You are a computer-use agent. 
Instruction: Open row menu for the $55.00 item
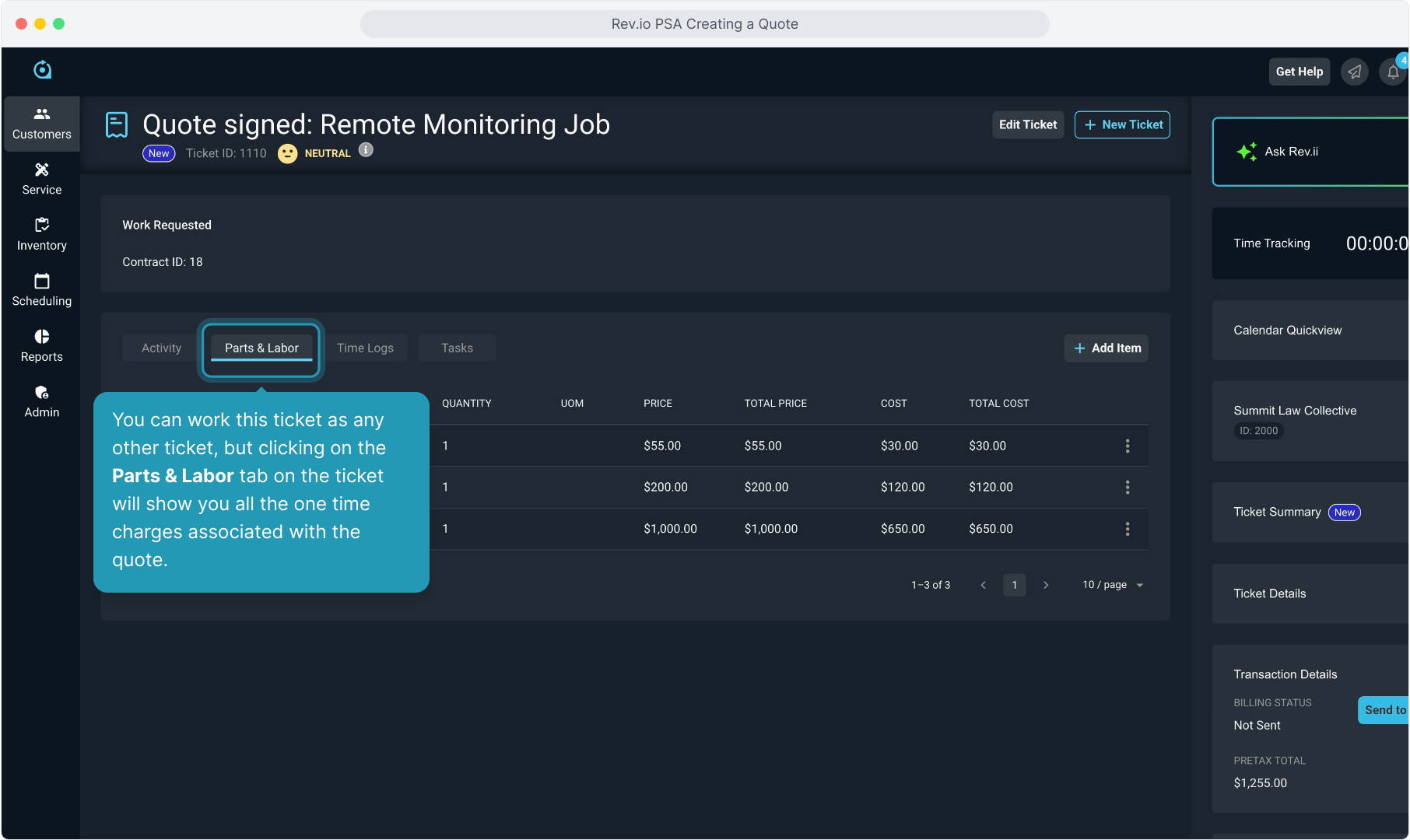(x=1127, y=446)
